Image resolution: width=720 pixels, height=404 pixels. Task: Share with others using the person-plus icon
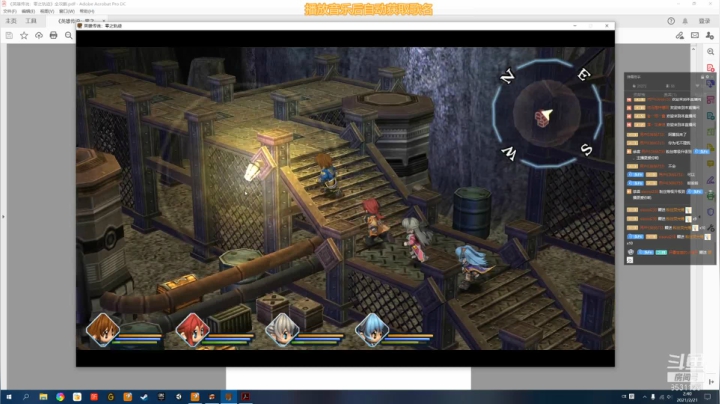[x=710, y=35]
